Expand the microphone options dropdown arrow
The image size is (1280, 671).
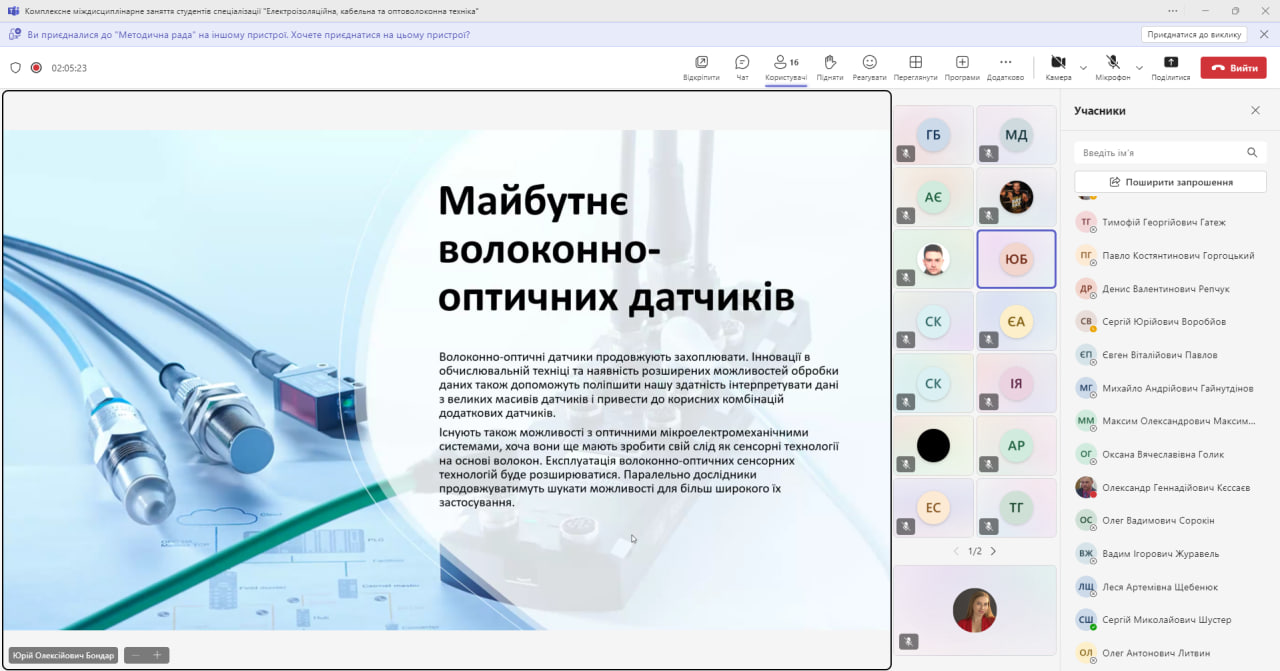1139,68
